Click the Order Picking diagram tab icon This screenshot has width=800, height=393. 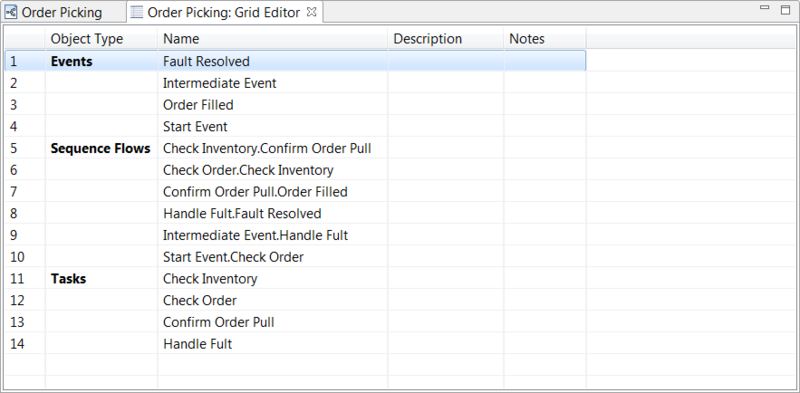point(11,12)
